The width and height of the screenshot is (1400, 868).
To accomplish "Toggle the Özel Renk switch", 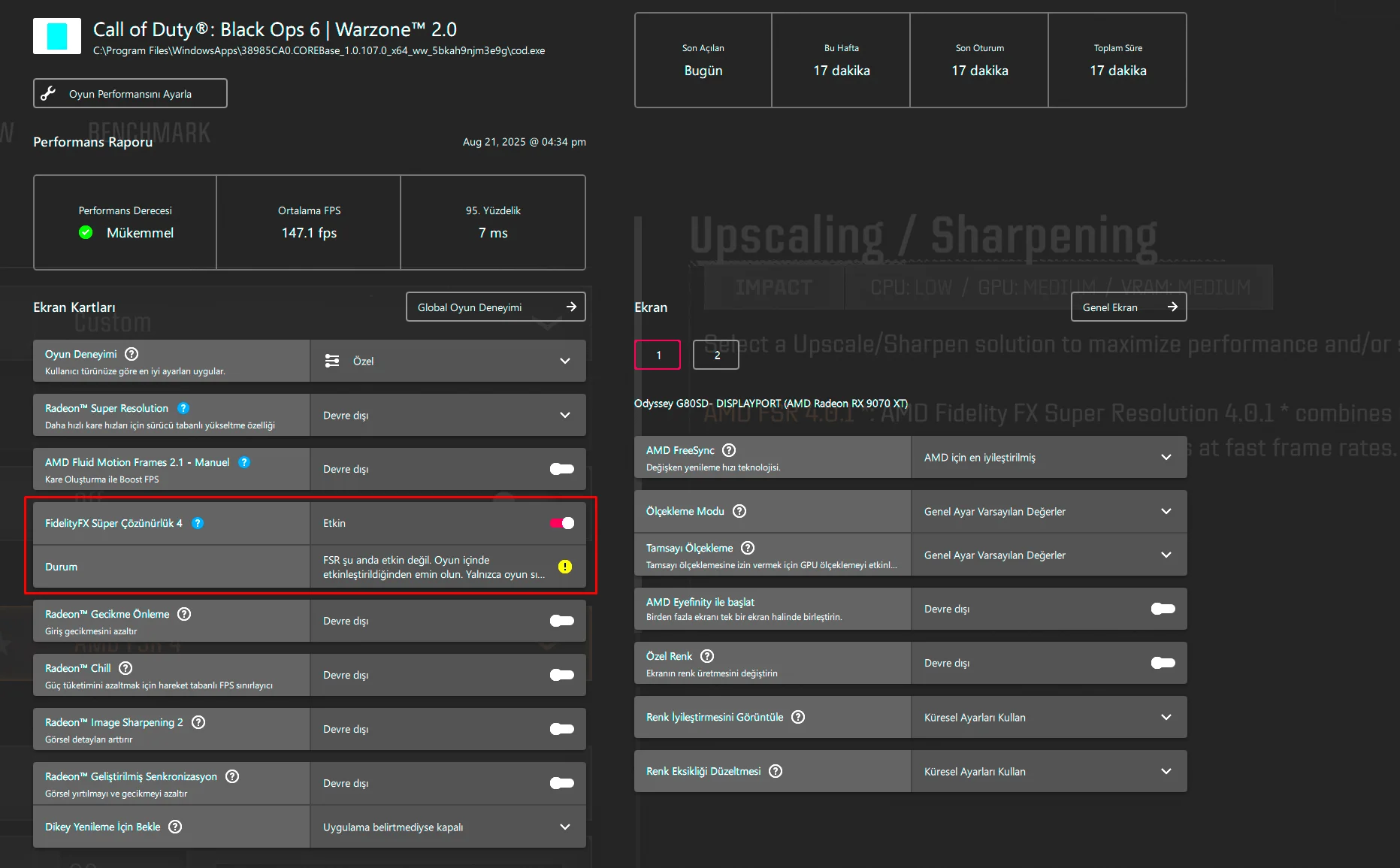I will pyautogui.click(x=1163, y=663).
